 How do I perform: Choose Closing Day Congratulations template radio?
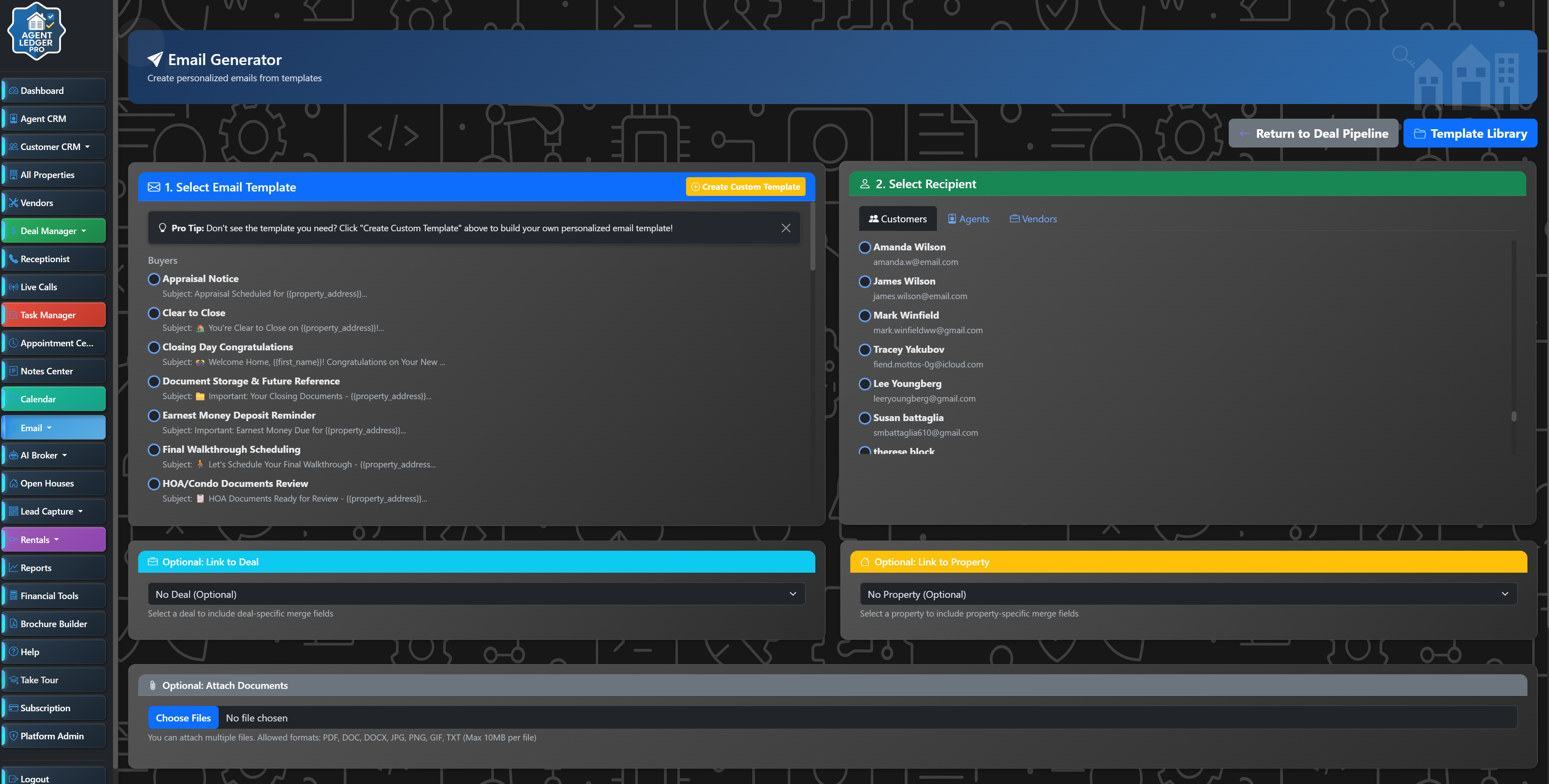click(154, 347)
